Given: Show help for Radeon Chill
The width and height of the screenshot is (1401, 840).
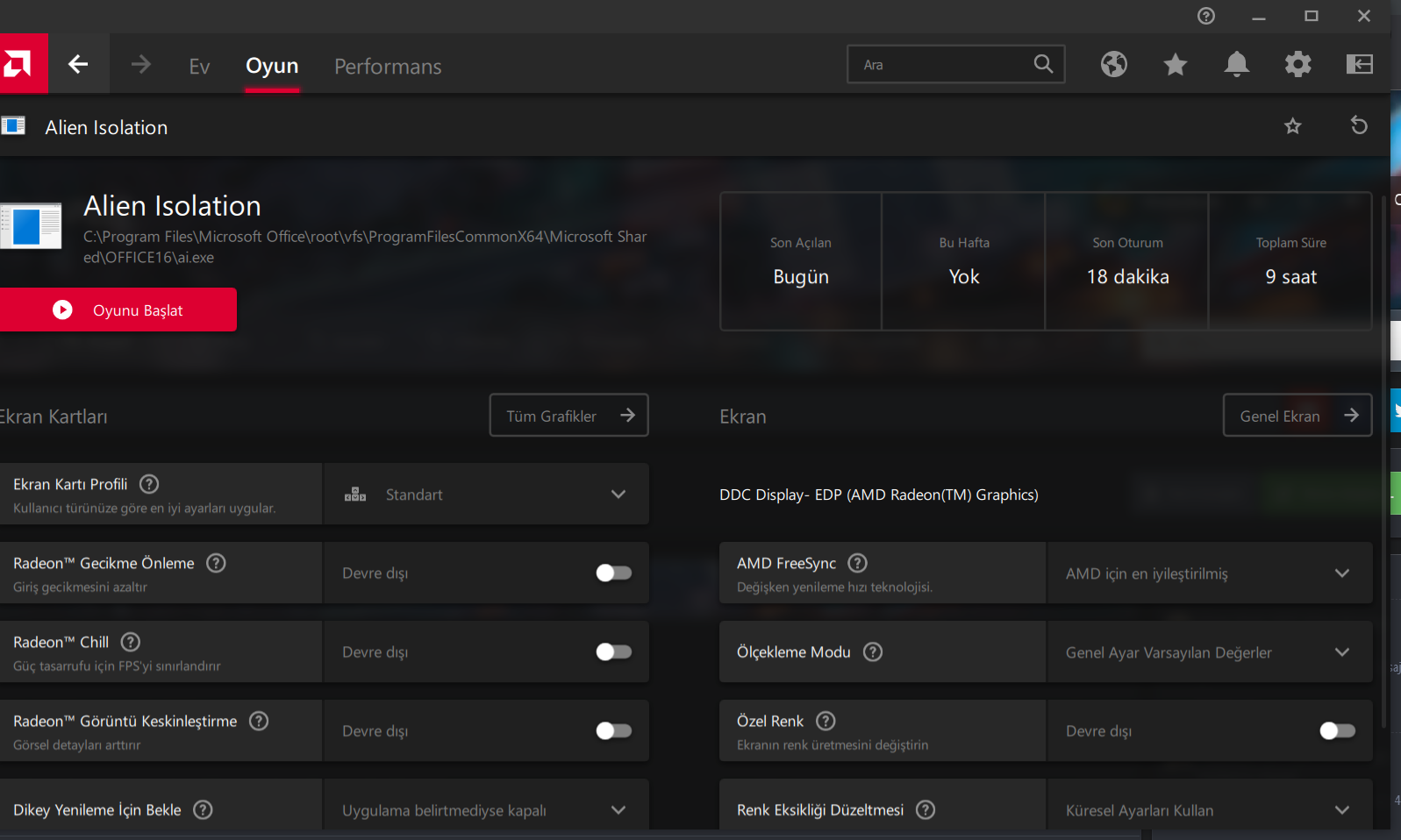Looking at the screenshot, I should click(131, 642).
